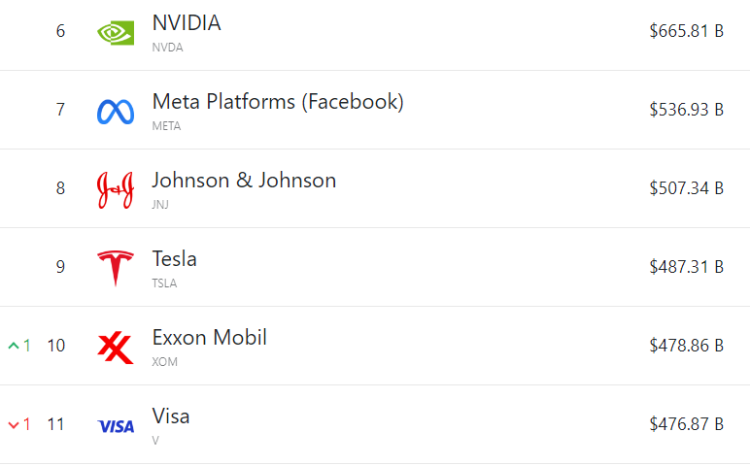Click the NVDA ticker symbol
The image size is (750, 466).
click(x=165, y=47)
